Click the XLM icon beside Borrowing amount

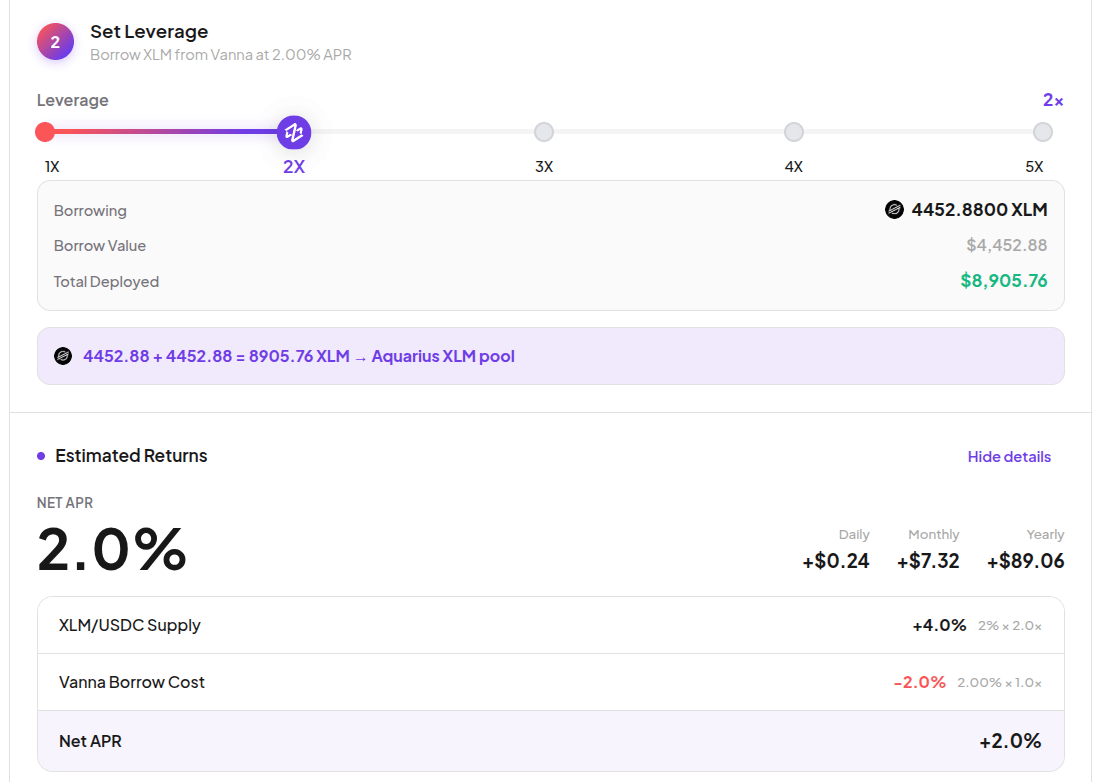pos(894,209)
